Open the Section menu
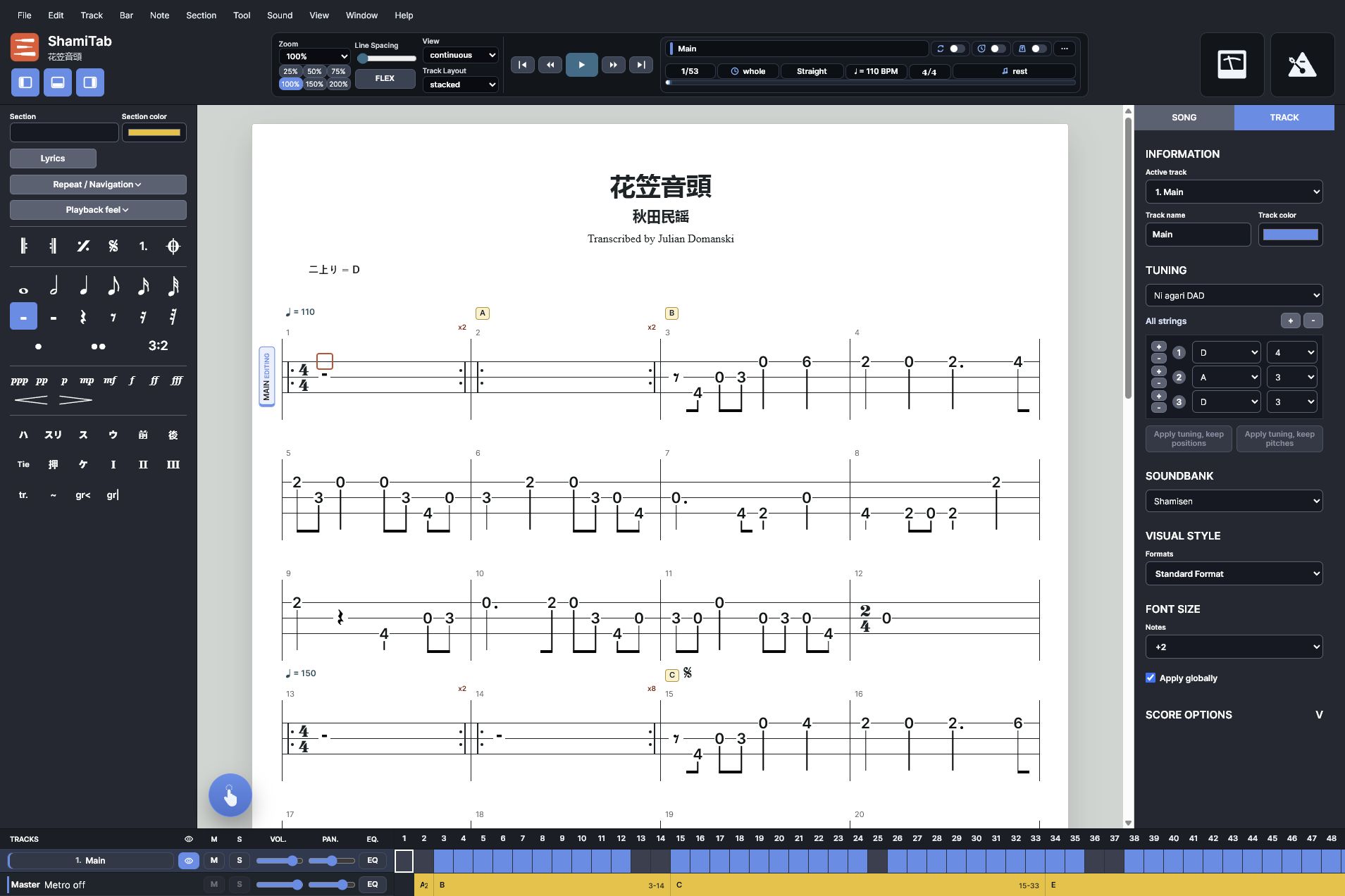The height and width of the screenshot is (896, 1345). [x=201, y=15]
